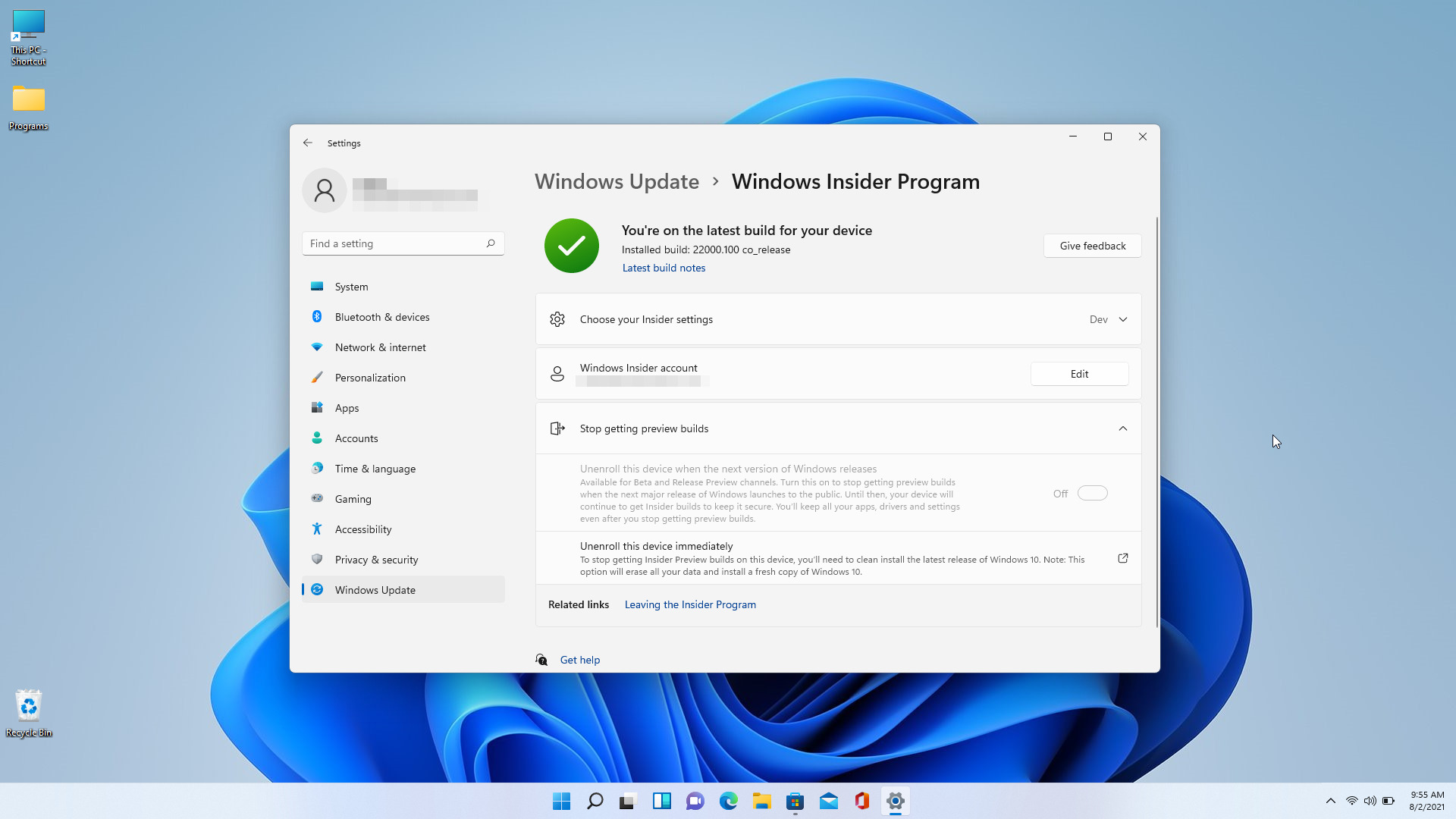Open Leaving the Insider Program link

690,604
